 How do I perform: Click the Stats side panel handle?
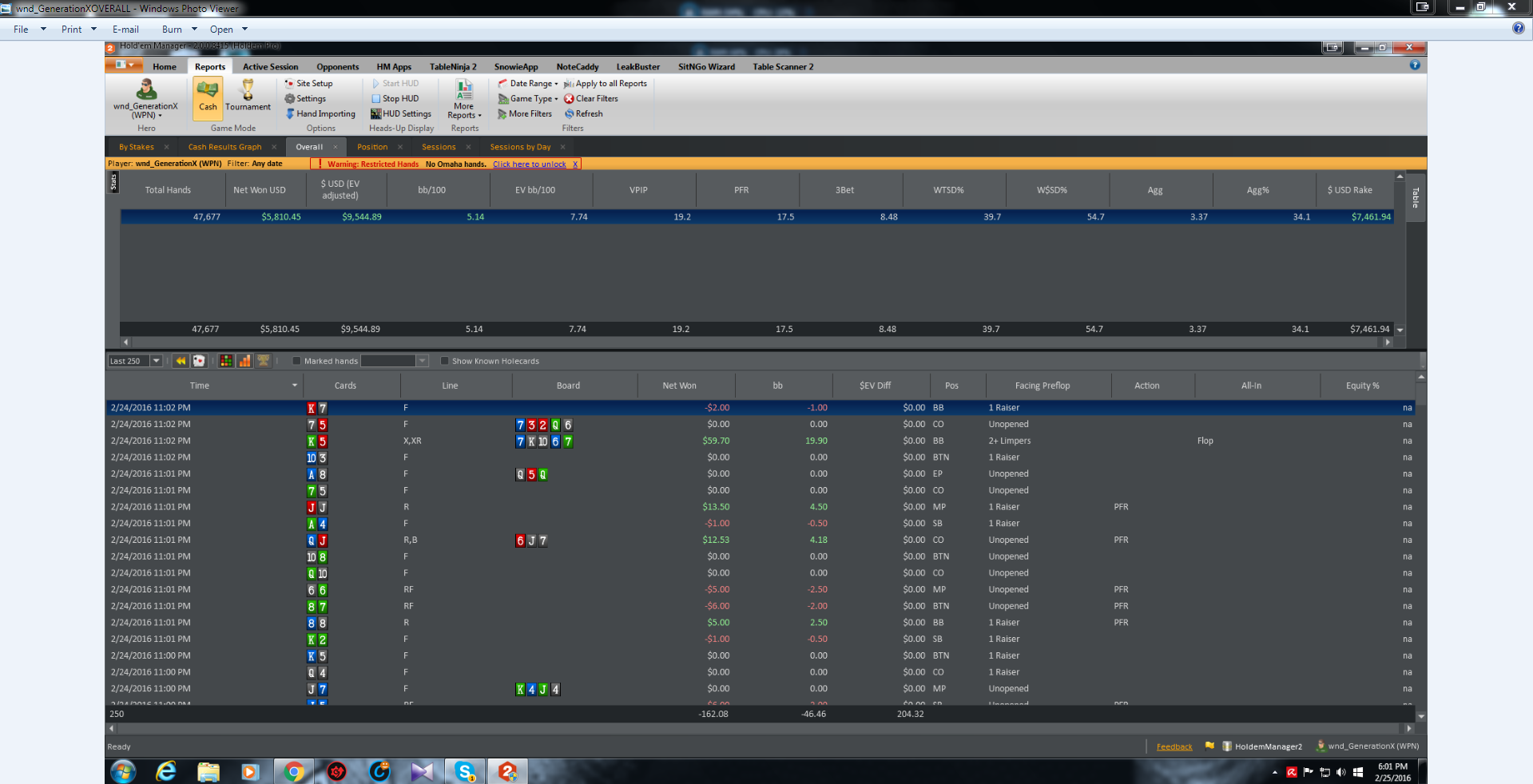coord(113,183)
